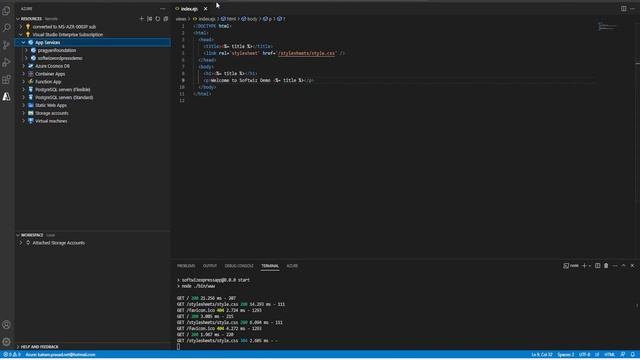Expand the Help and Feedback section
Screen dimensions: 640x360
click(x=18, y=347)
